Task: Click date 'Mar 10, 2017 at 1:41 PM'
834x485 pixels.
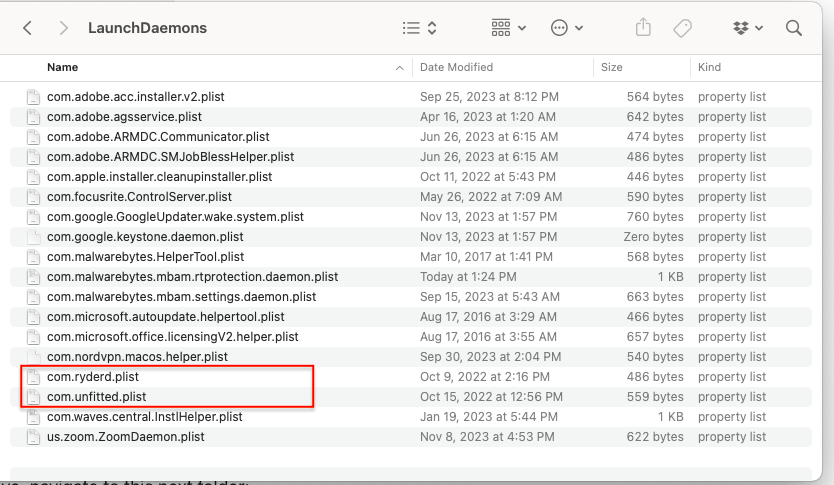Action: 486,257
